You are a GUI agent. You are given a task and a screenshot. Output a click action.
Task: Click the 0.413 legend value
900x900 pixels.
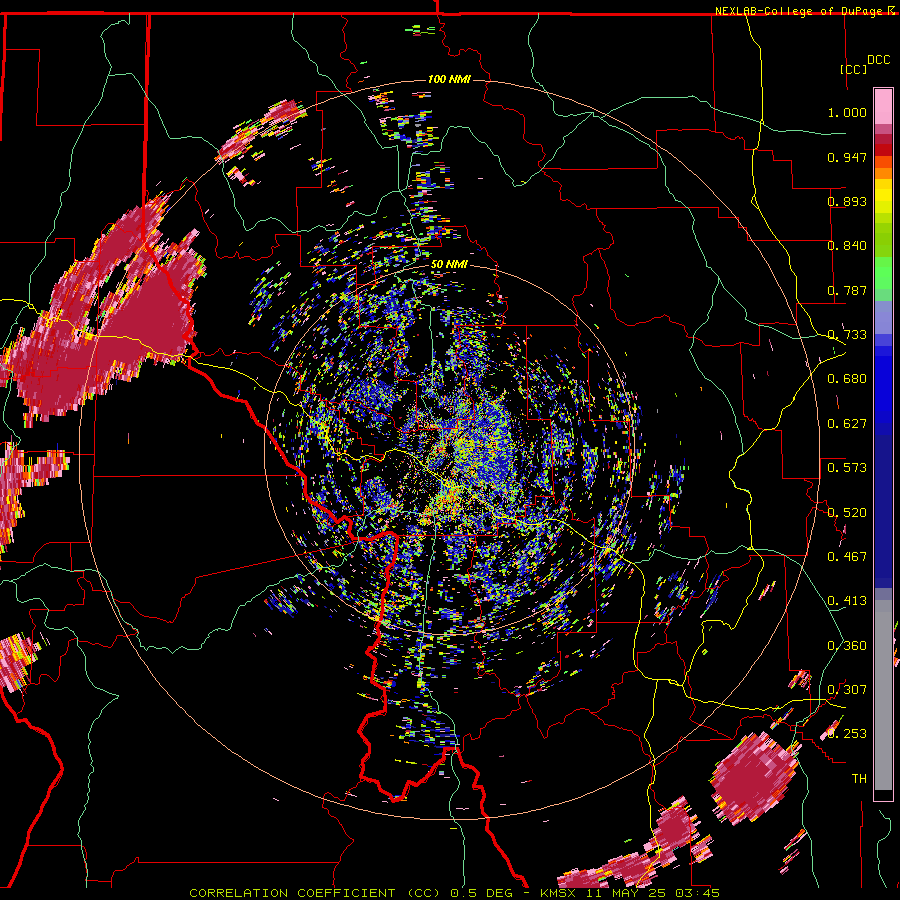point(847,601)
